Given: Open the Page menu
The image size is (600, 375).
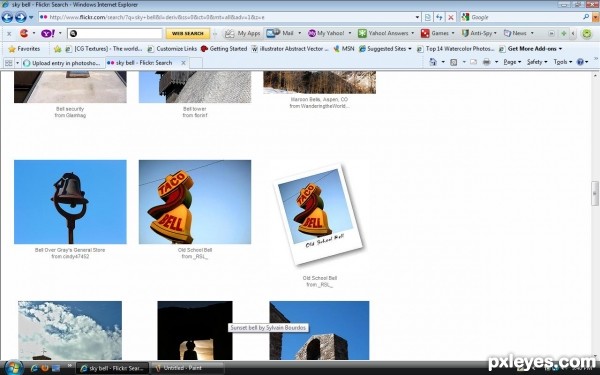Looking at the screenshot, I should [512, 62].
